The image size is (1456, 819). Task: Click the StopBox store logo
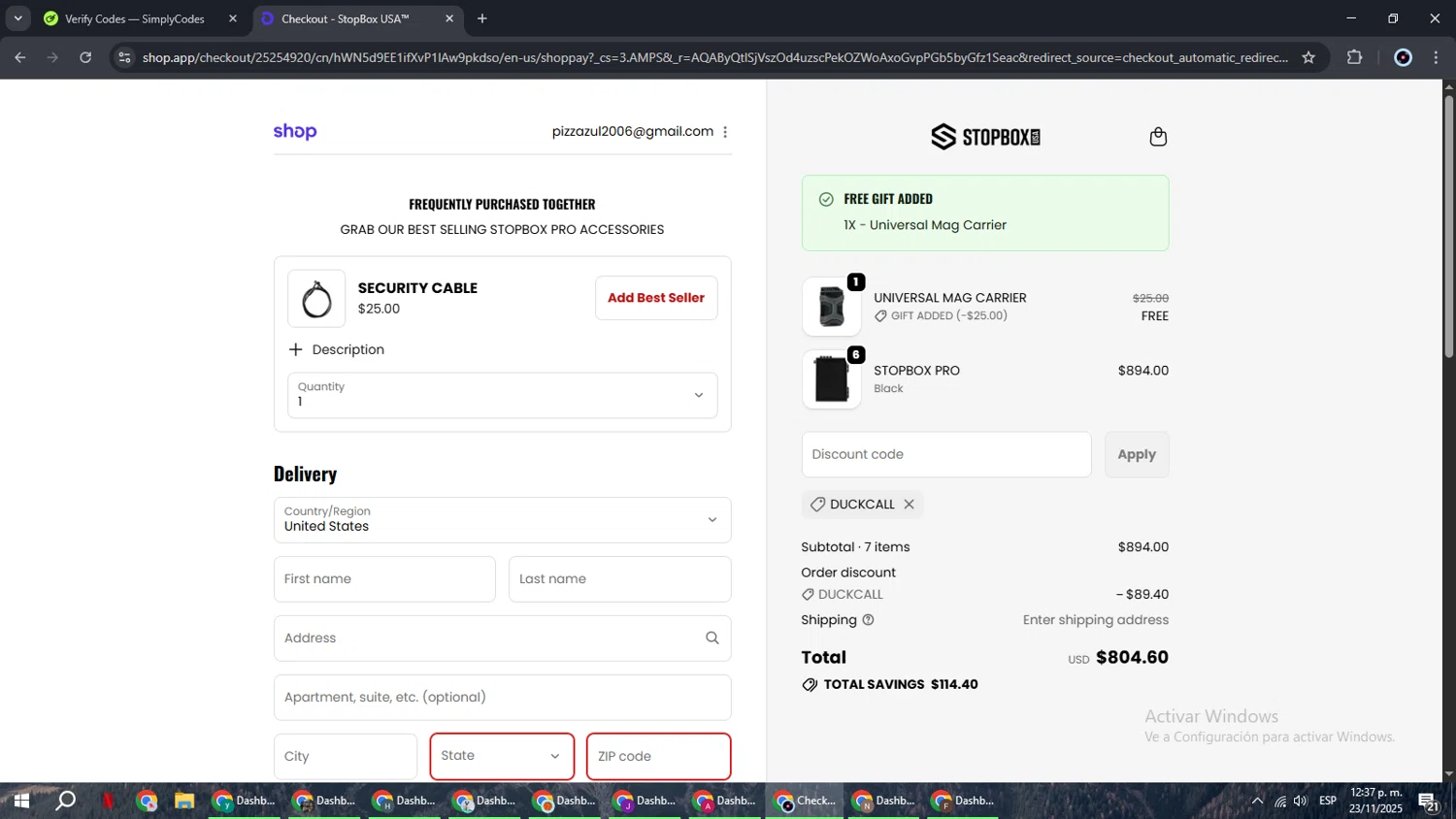click(985, 137)
